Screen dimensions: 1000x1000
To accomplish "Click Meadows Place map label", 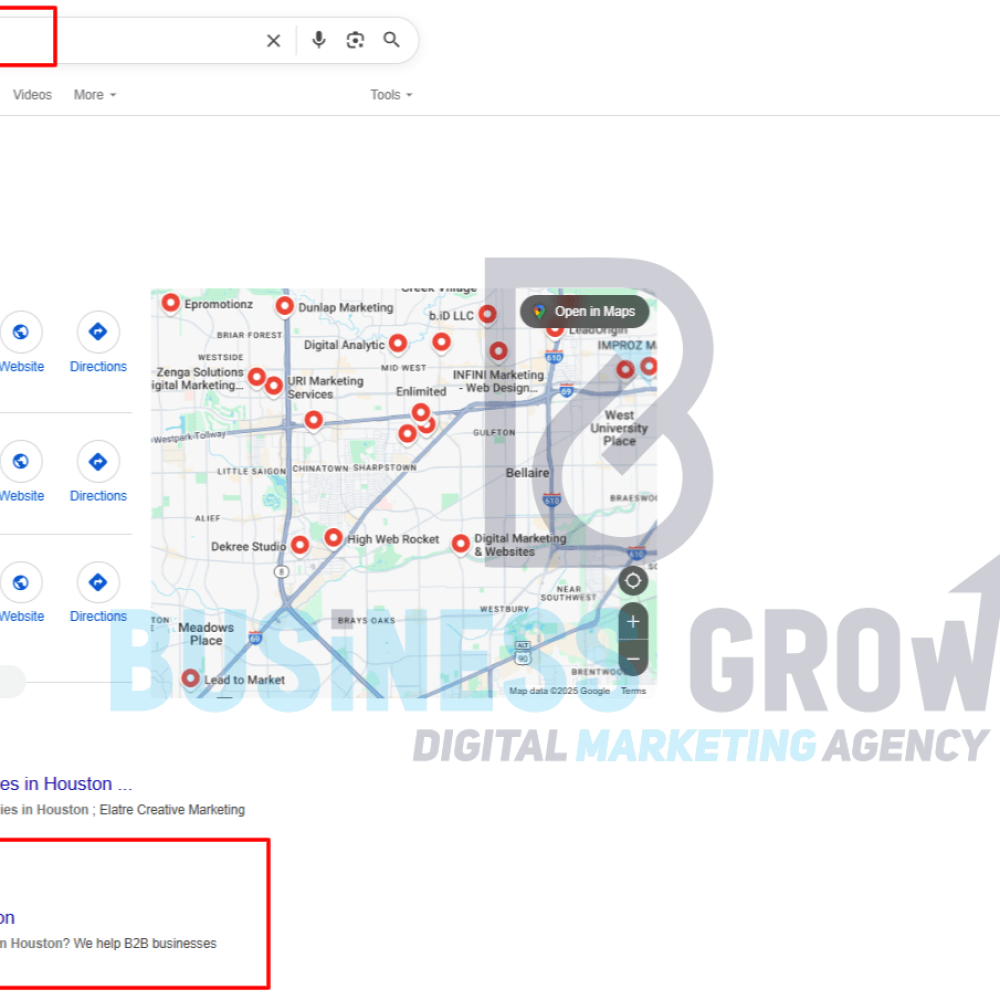I will pos(206,634).
